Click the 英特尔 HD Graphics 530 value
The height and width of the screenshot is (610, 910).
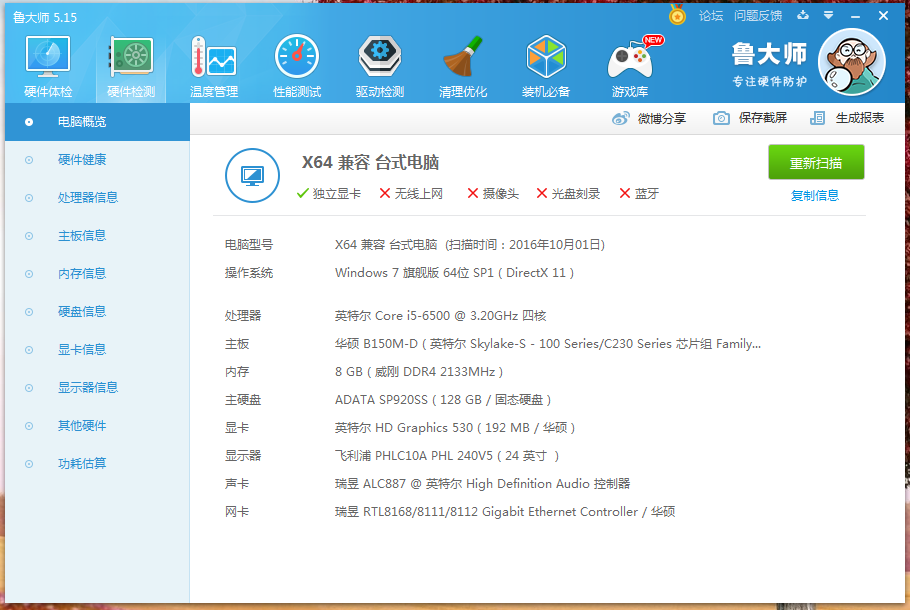point(455,428)
